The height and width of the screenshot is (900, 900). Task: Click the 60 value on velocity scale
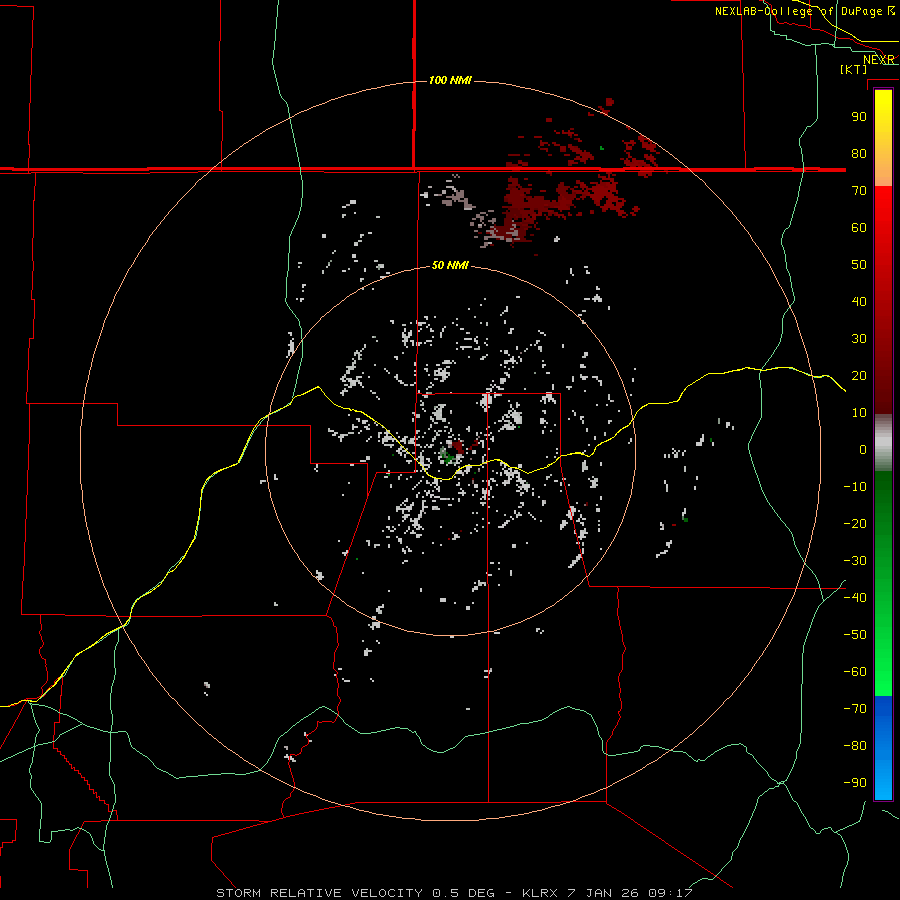[859, 227]
